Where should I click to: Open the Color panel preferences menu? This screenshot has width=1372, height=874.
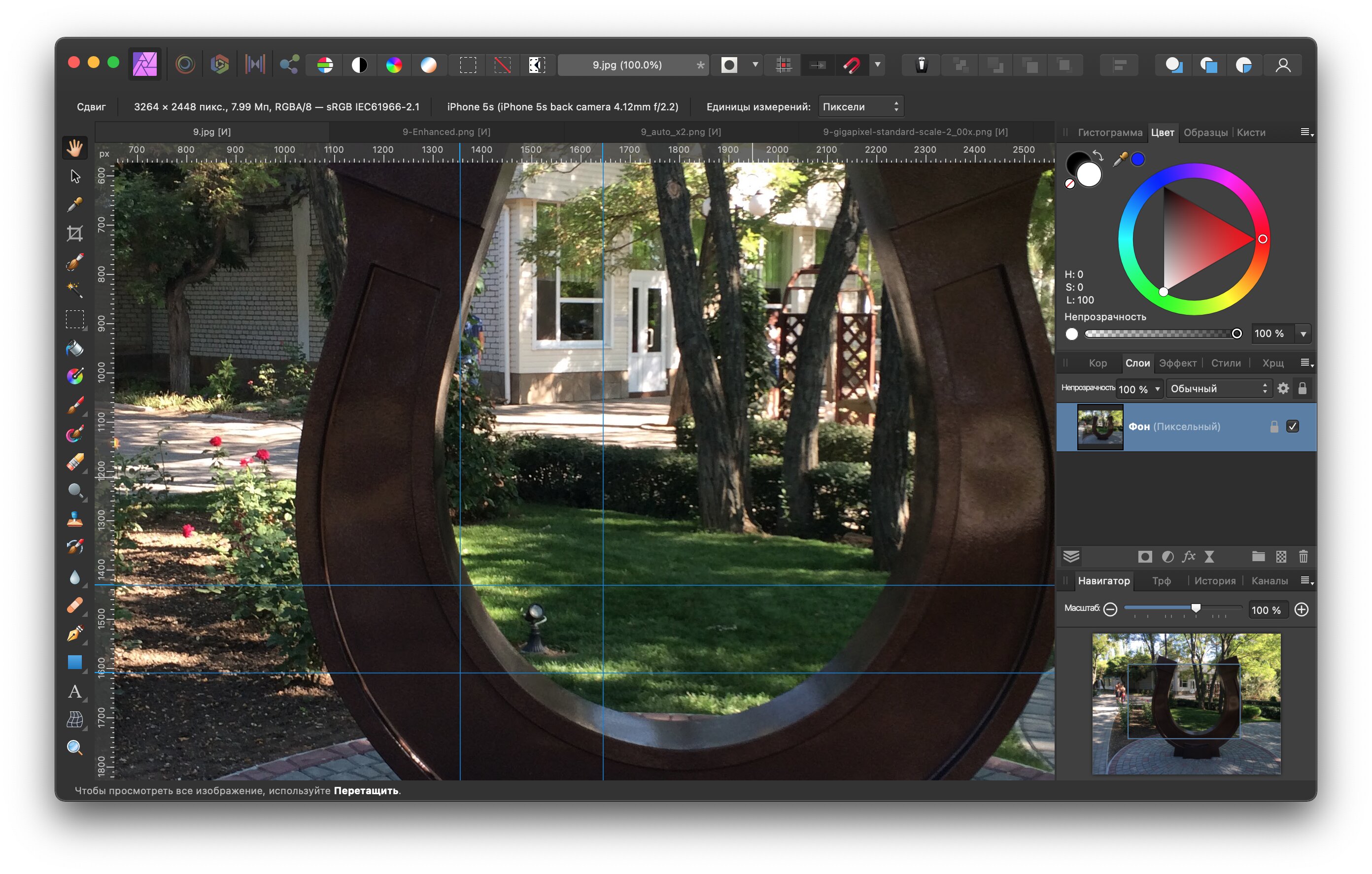tap(1306, 132)
